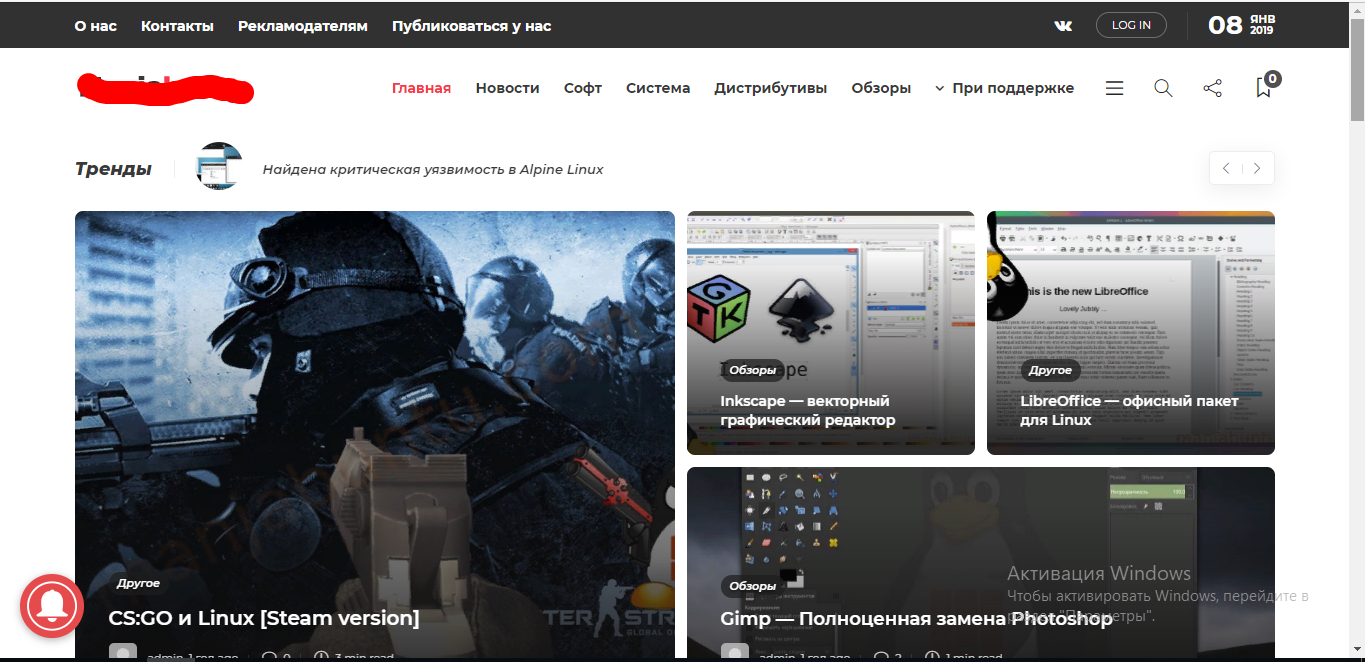Open the 'Рекламодателям' link
This screenshot has height=662, width=1365.
coord(303,26)
